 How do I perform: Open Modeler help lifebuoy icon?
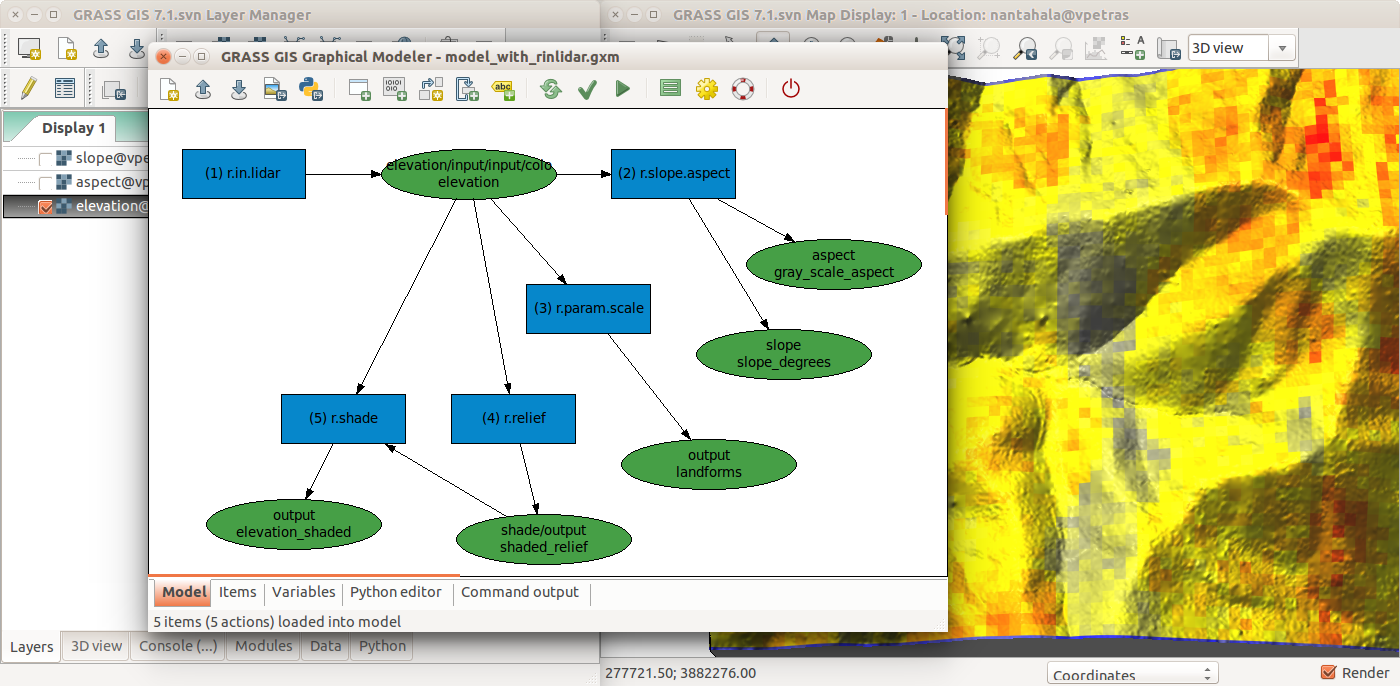(x=742, y=89)
